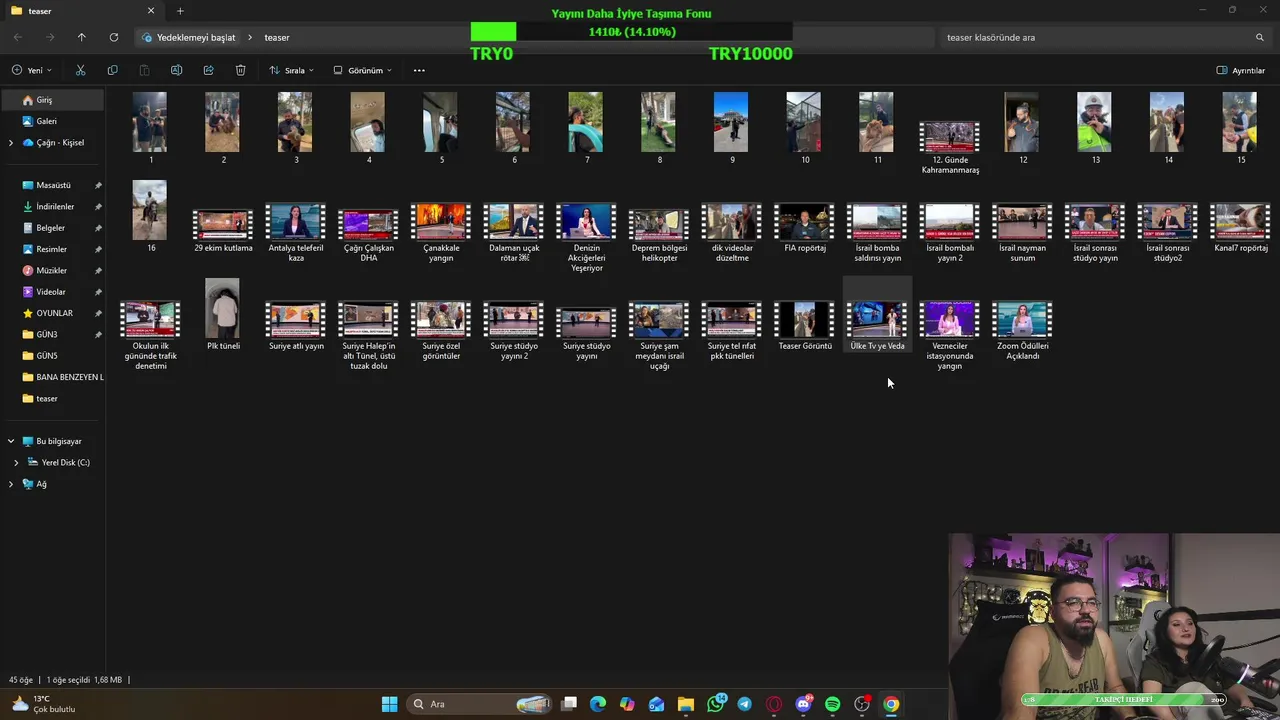Viewport: 1280px width, 720px height.
Task: Select video thumbnail named 9
Action: click(x=731, y=128)
